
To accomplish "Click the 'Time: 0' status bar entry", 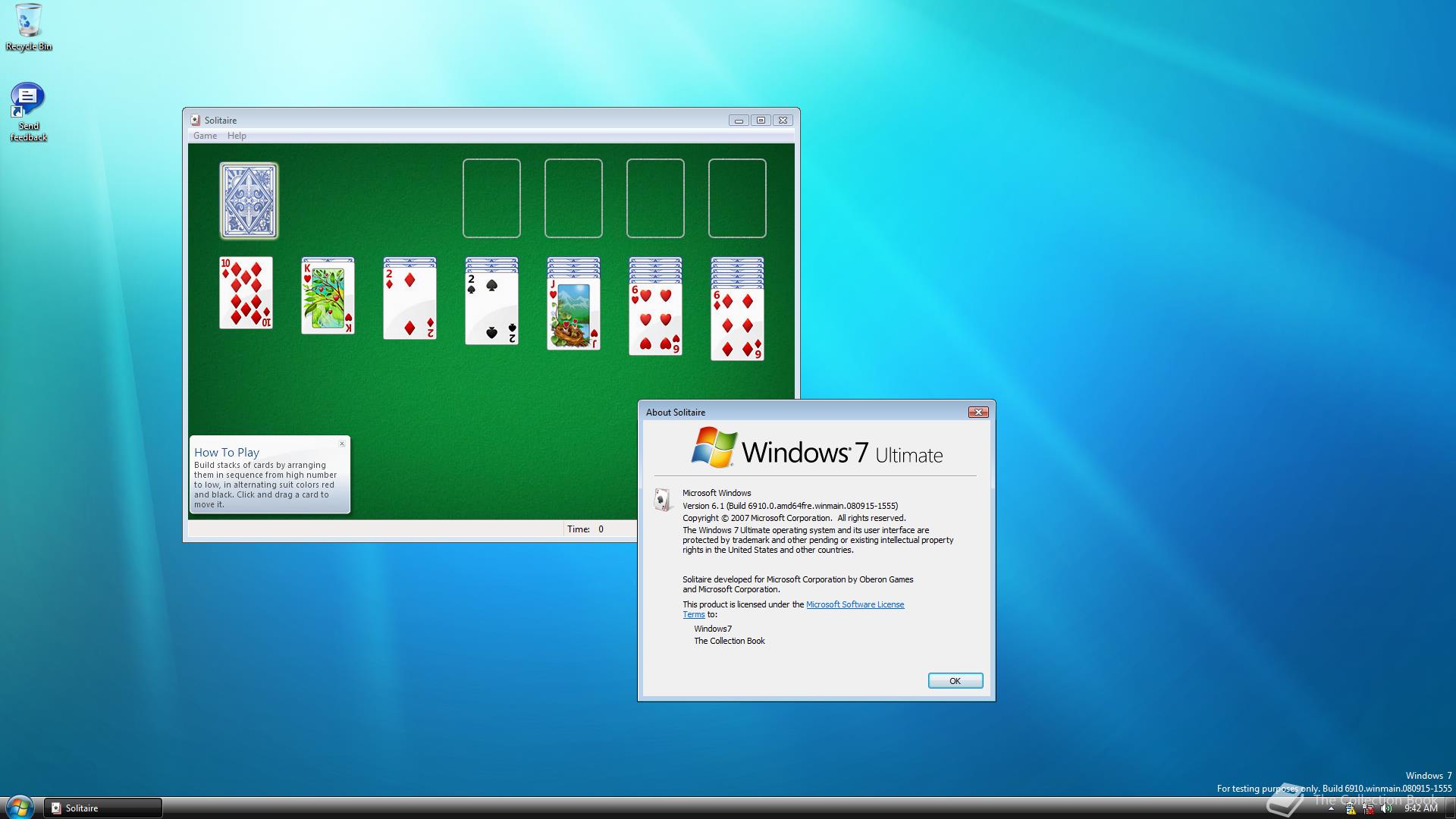I will point(585,529).
